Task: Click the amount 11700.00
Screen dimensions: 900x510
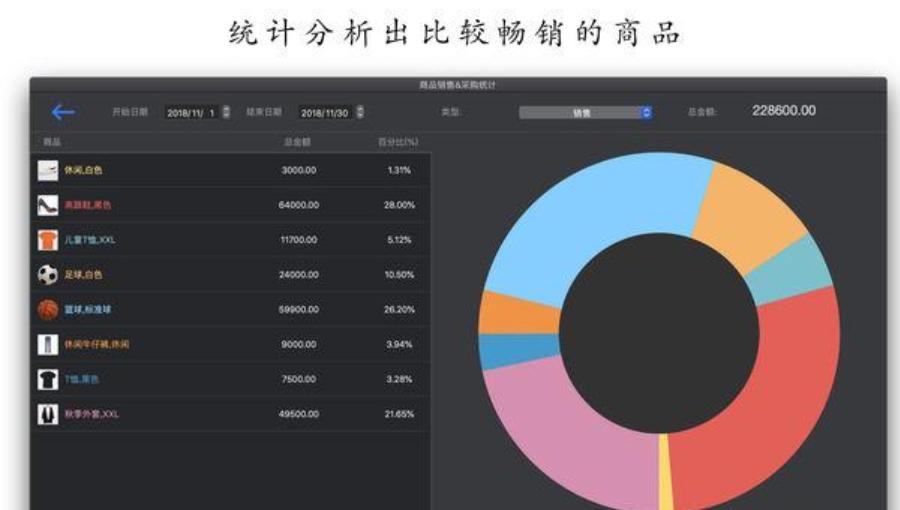Action: [298, 240]
